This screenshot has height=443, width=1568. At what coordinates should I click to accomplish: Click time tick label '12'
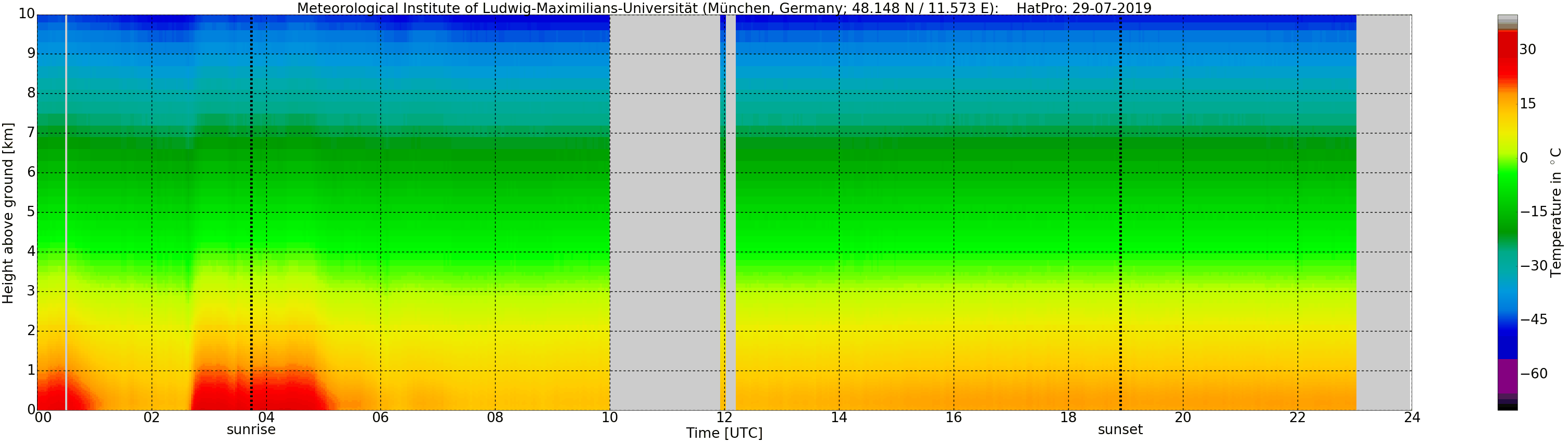pos(724,417)
